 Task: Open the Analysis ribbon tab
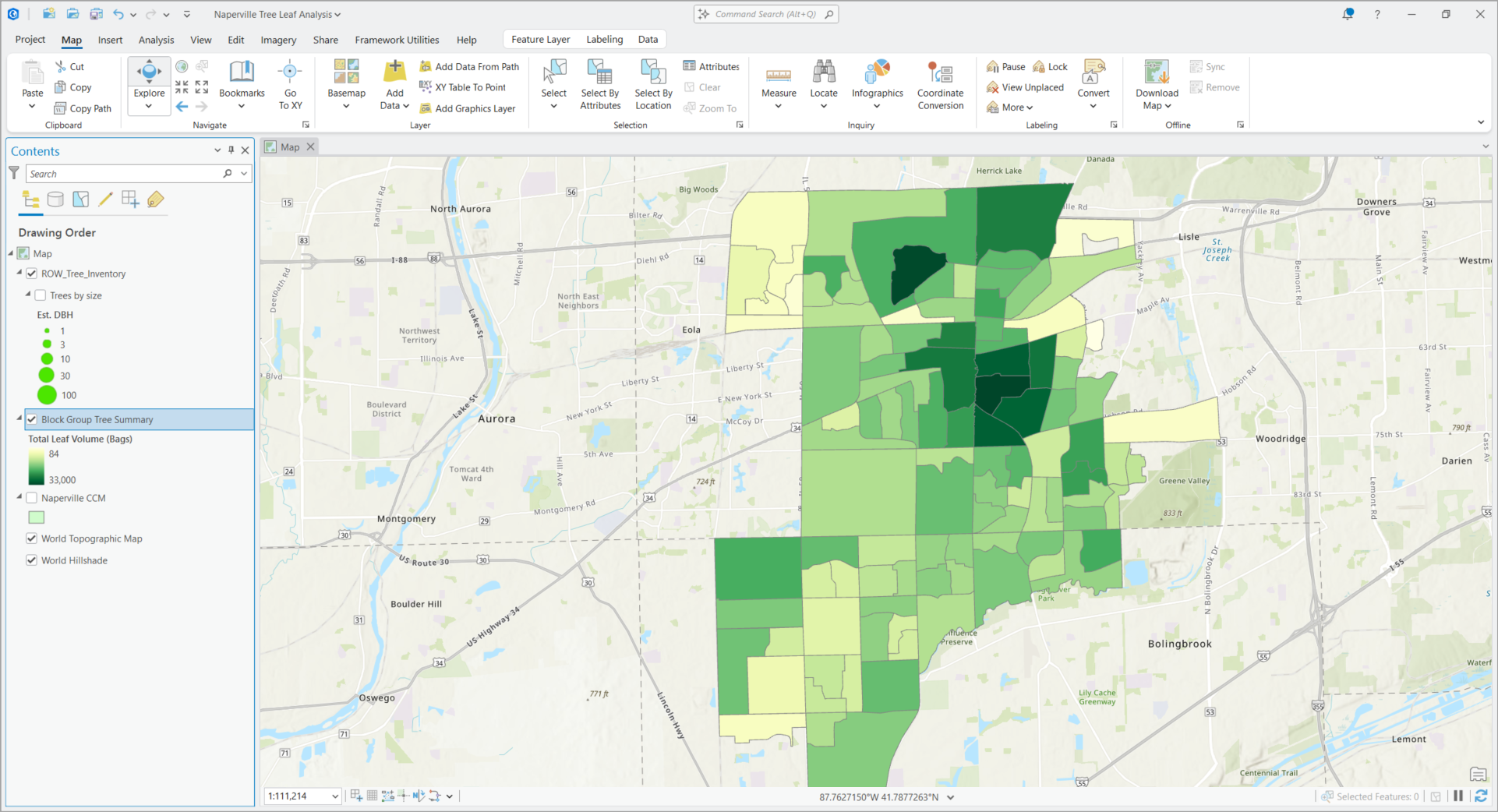pos(156,40)
